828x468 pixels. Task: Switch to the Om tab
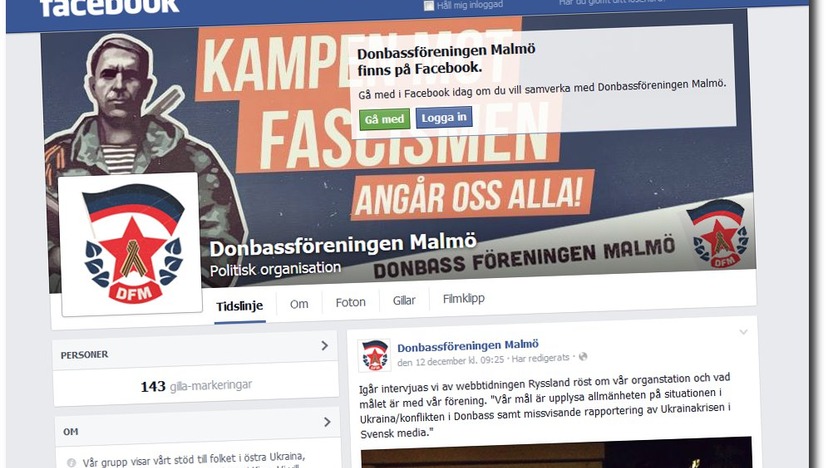click(299, 304)
